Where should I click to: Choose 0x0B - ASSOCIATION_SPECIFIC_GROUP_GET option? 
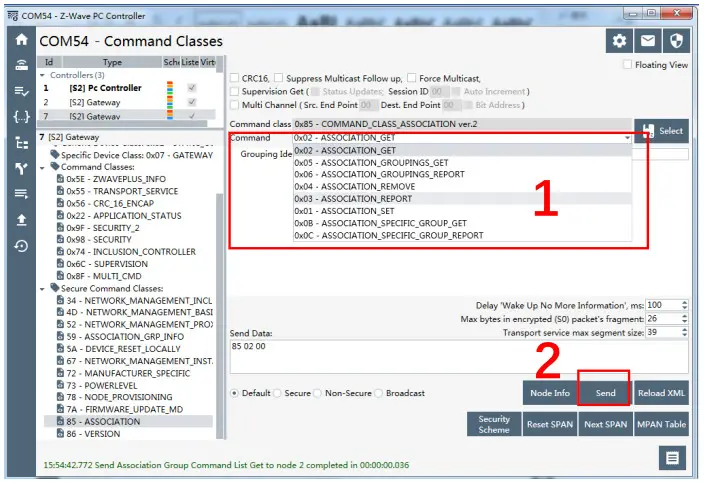462,223
